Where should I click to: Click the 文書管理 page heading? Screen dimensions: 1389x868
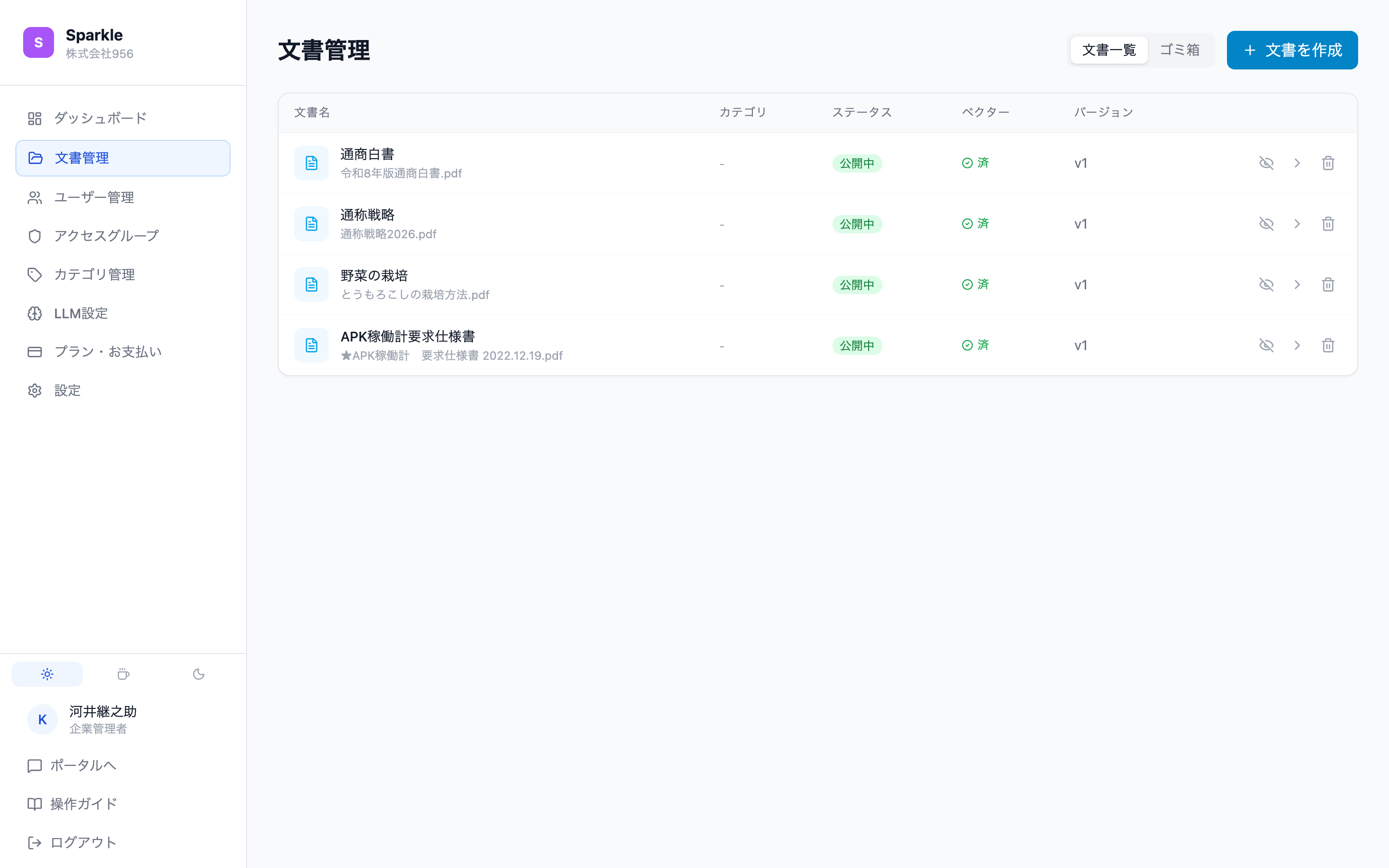point(324,51)
